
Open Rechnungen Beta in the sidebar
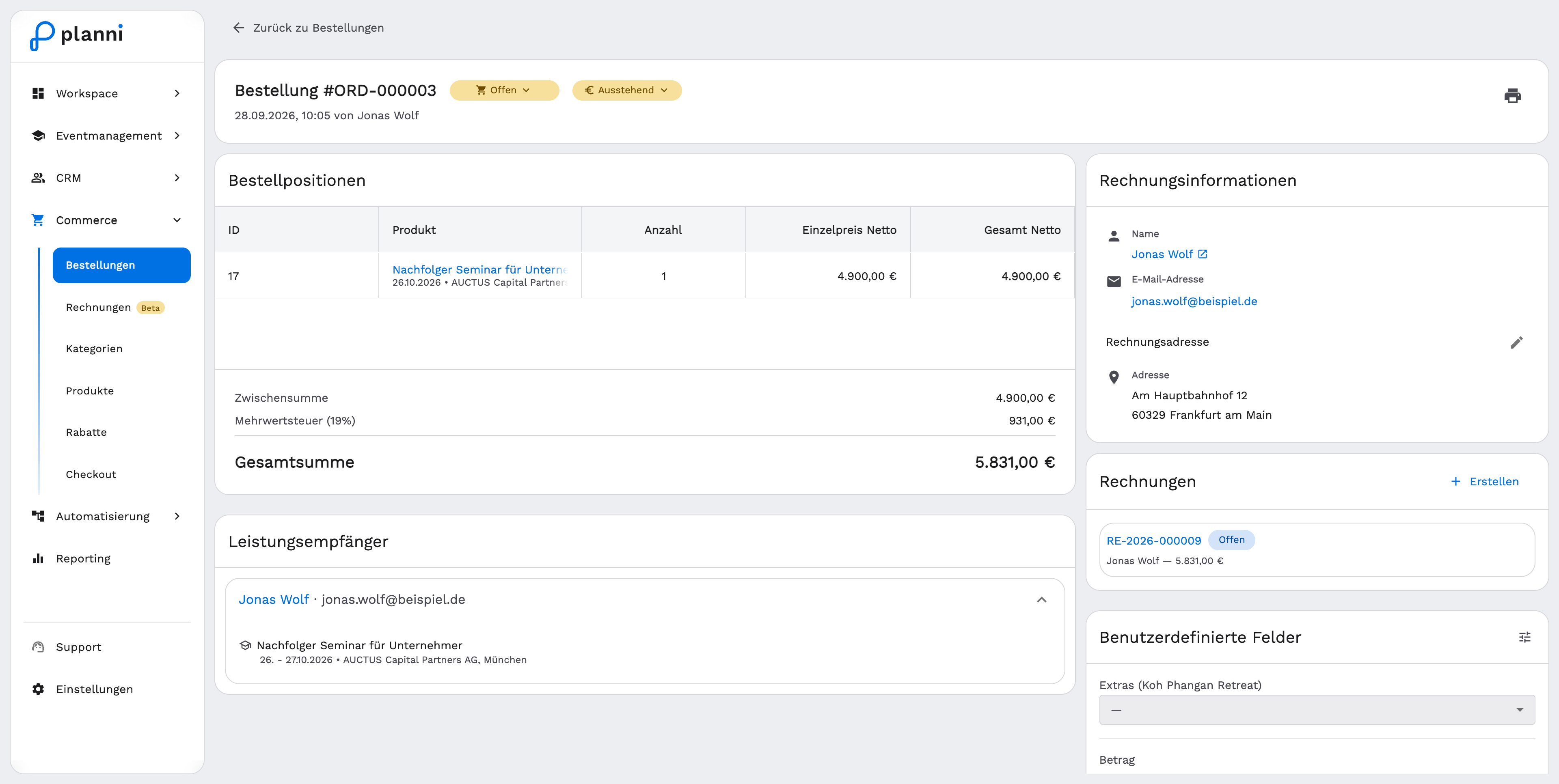coord(114,307)
